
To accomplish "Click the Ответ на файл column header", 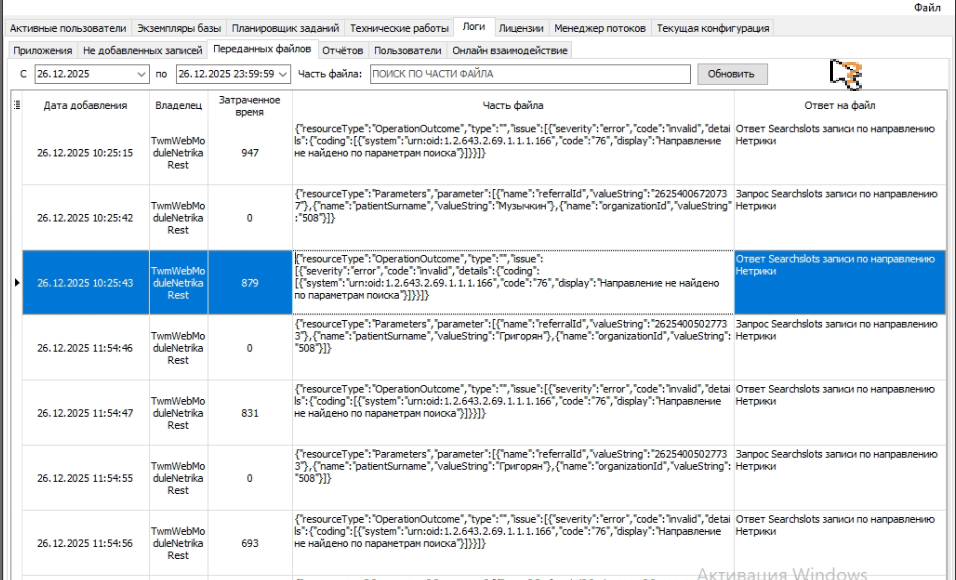I will [x=840, y=106].
